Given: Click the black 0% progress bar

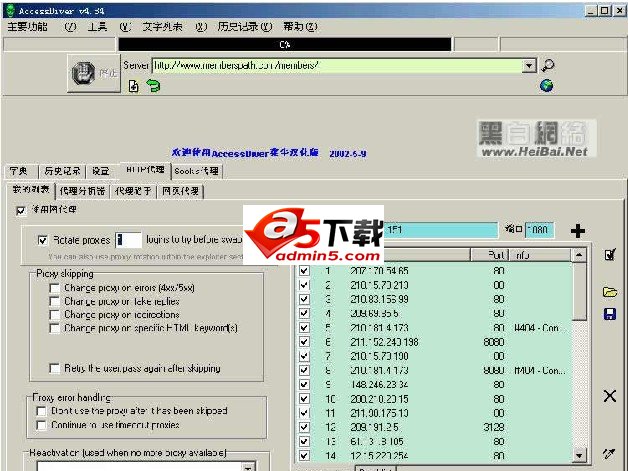Looking at the screenshot, I should point(285,44).
